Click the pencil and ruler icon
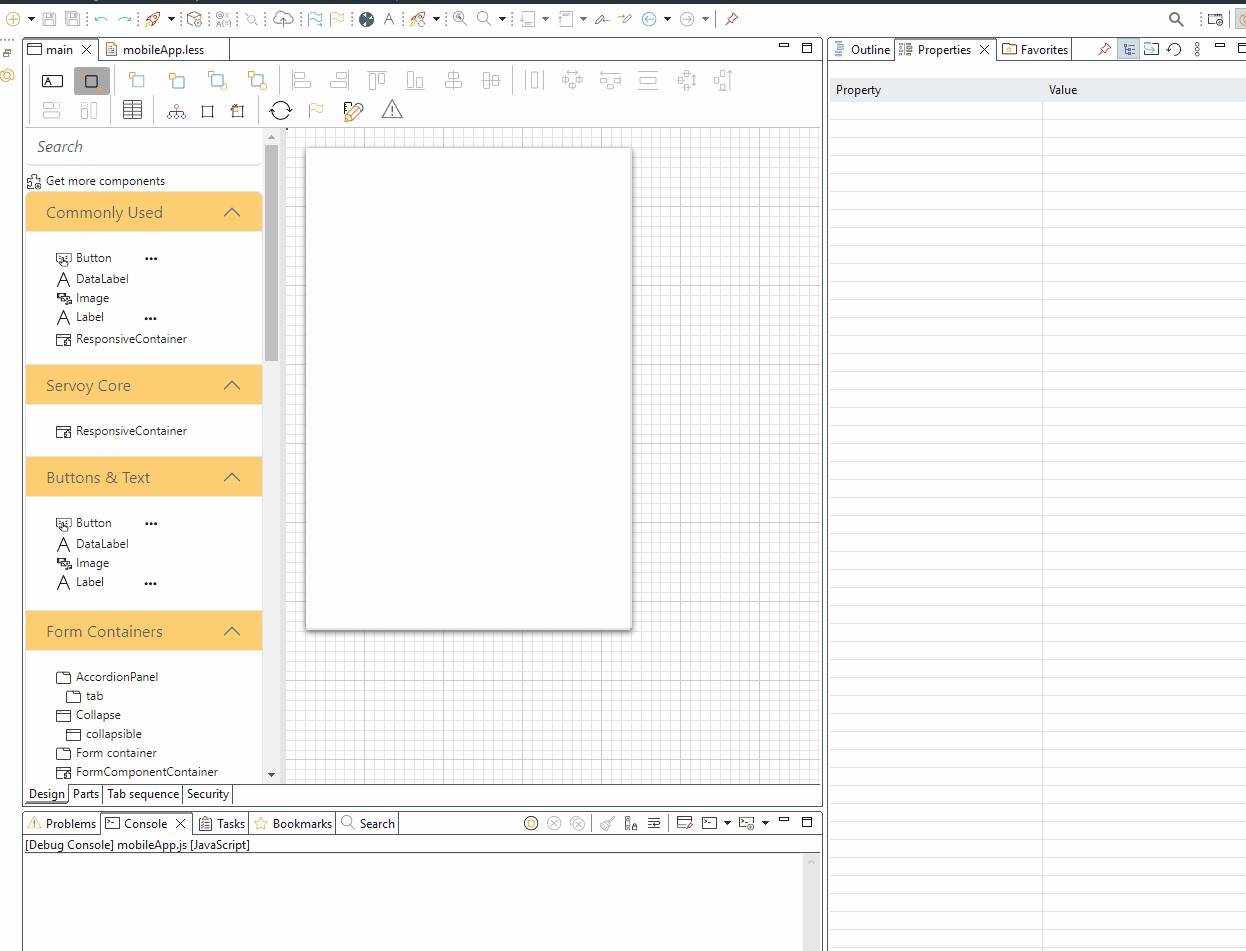1246x951 pixels. tap(353, 111)
